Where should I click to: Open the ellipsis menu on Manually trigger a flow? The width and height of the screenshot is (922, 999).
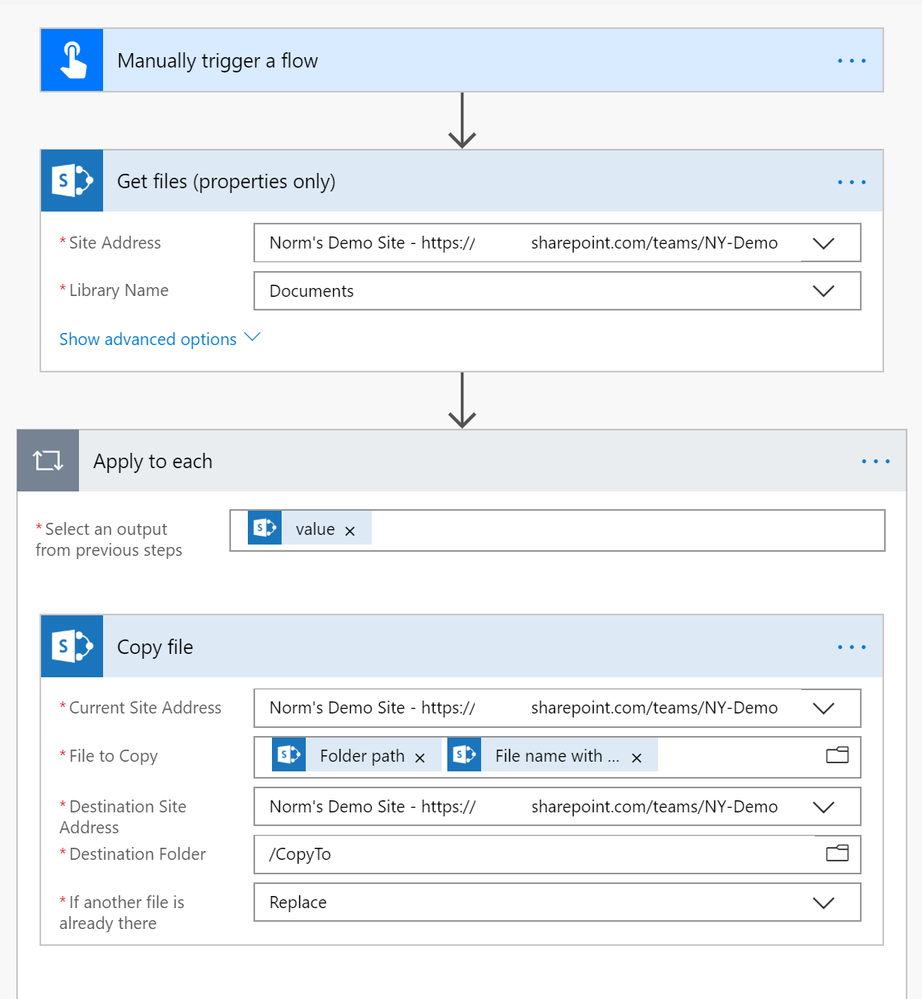click(x=851, y=61)
